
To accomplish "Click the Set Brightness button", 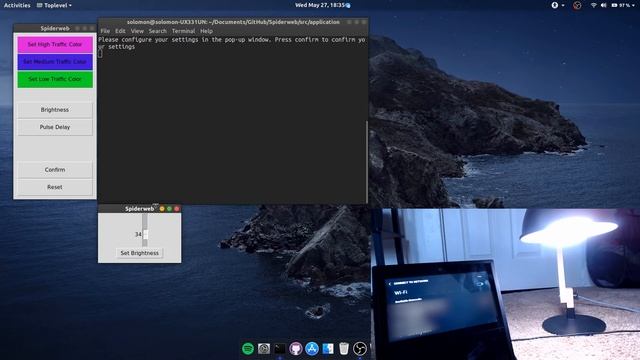I will tap(140, 253).
